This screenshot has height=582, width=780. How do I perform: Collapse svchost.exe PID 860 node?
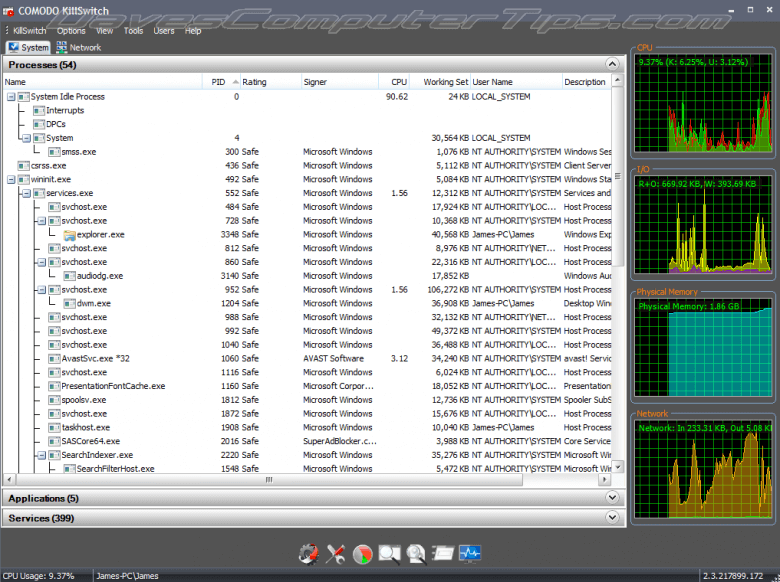pyautogui.click(x=42, y=262)
